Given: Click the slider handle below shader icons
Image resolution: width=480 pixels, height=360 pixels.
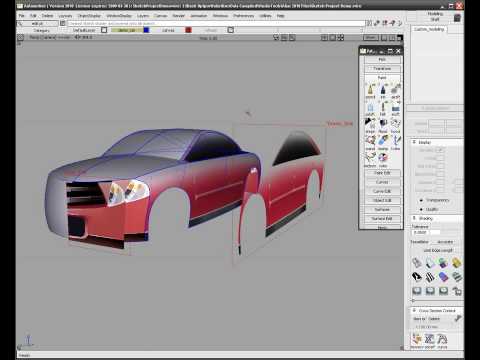Looking at the screenshot, I should (x=413, y=301).
